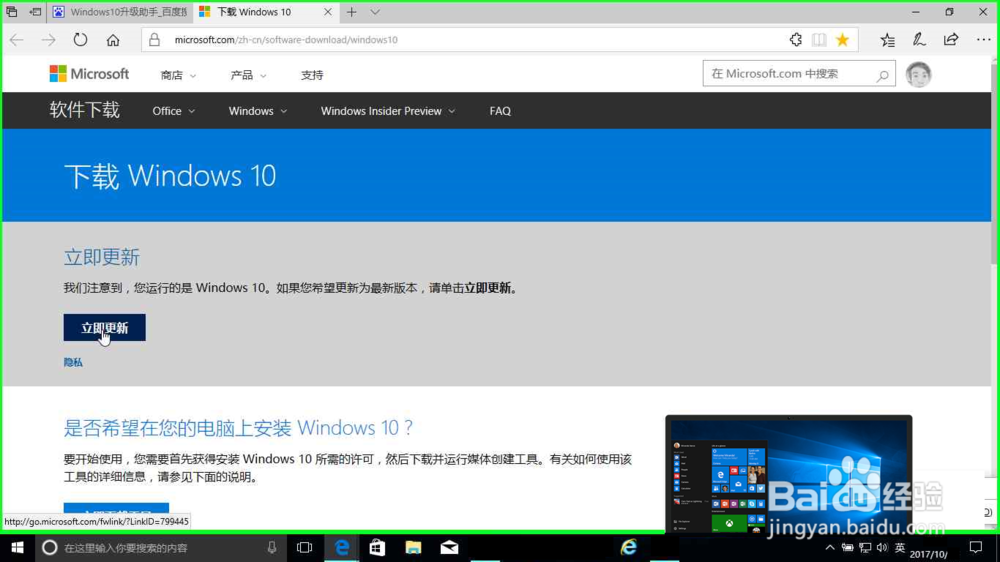Open the extensions puzzle icon in address bar
Viewport: 1000px width, 562px height.
(x=795, y=40)
